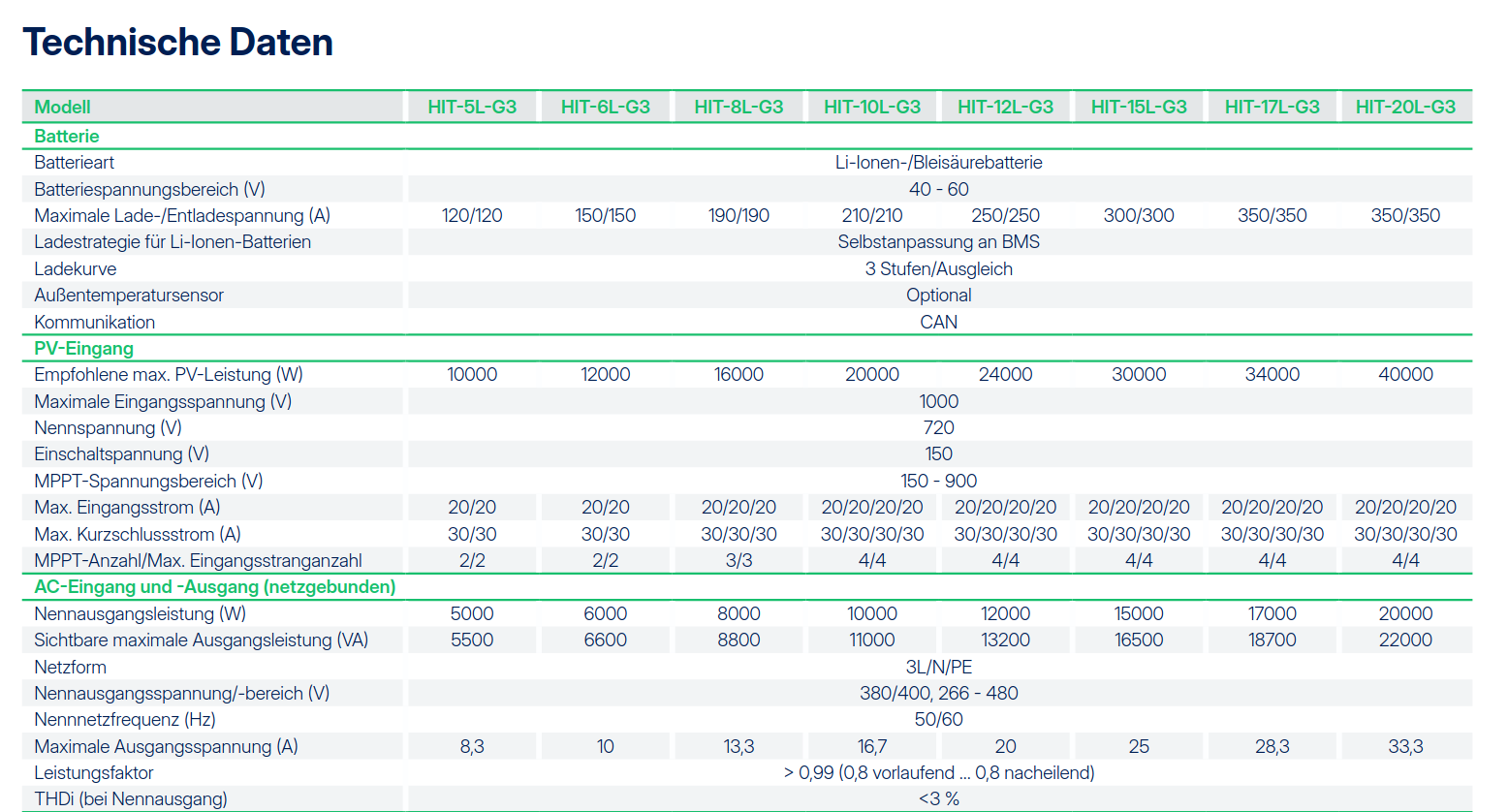Select PV-Leistung value 24000
This screenshot has width=1508, height=812.
(x=1005, y=375)
